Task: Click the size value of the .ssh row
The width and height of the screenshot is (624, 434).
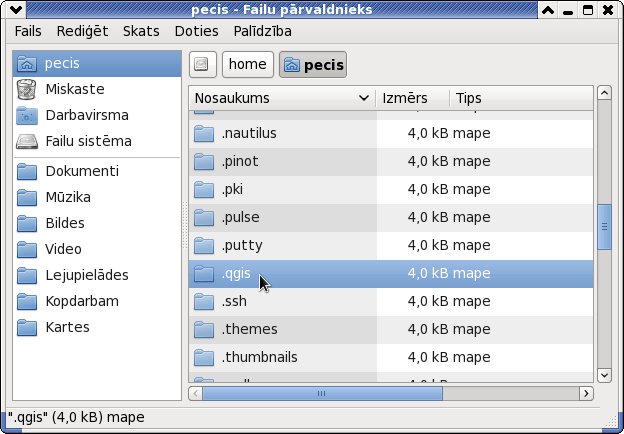Action: (x=428, y=302)
